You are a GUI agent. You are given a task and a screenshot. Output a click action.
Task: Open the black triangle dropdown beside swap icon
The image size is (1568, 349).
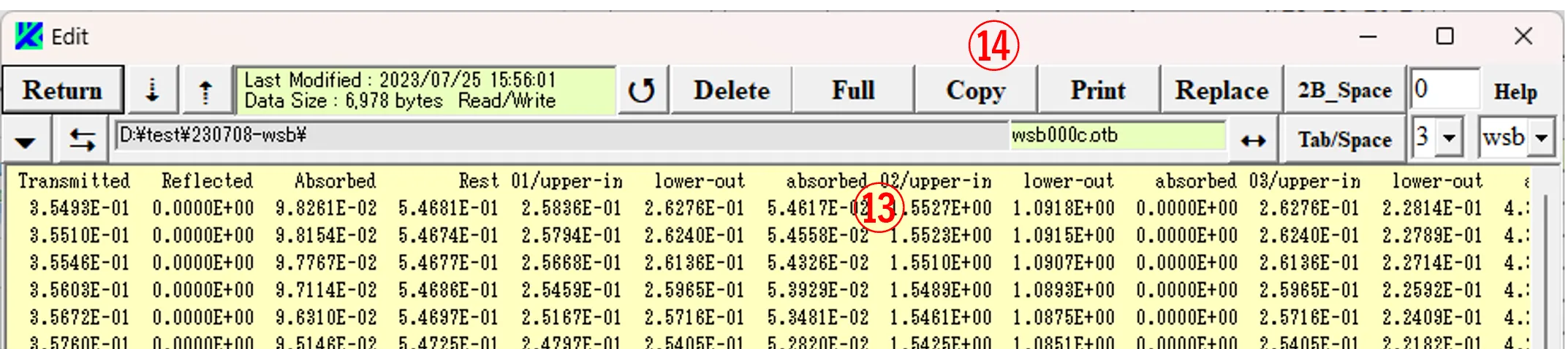(26, 141)
